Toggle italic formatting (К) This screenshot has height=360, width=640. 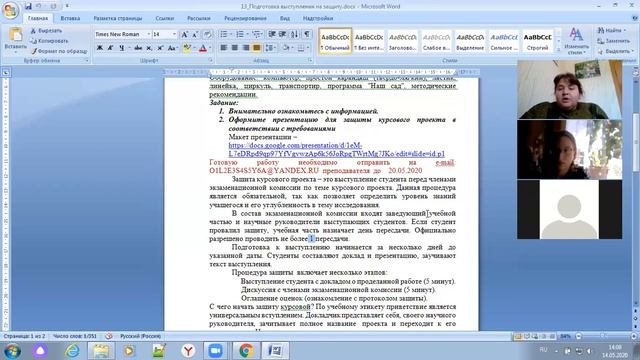coord(110,48)
